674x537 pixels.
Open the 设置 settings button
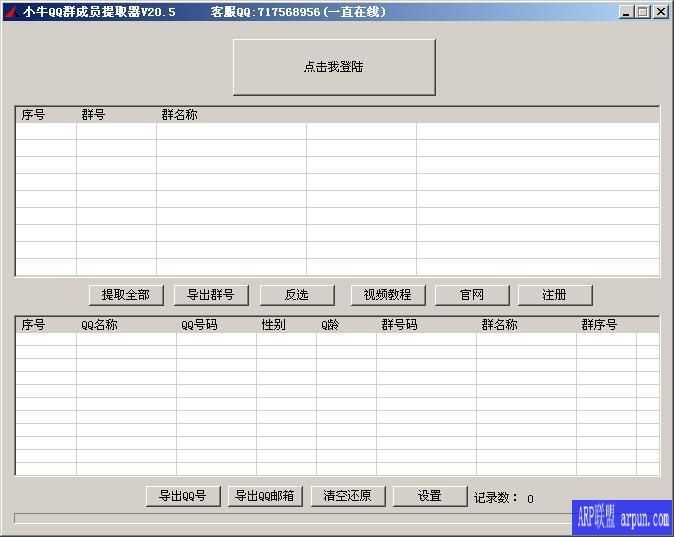(430, 496)
